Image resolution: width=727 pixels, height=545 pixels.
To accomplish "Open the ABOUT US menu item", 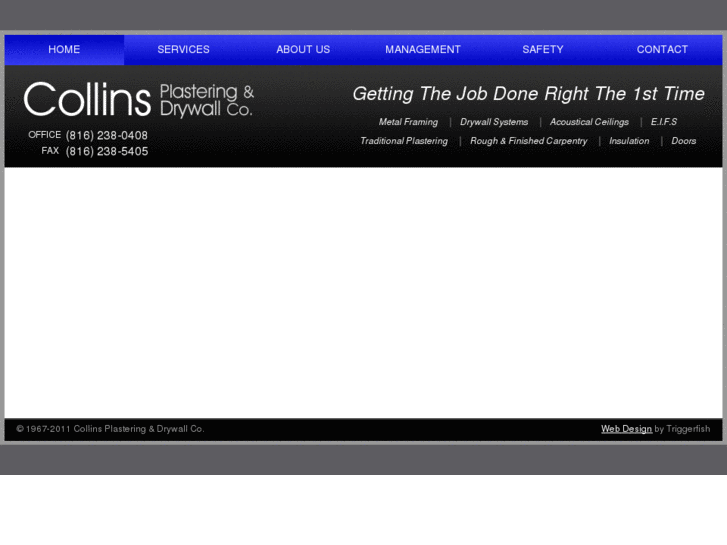I will tap(303, 50).
